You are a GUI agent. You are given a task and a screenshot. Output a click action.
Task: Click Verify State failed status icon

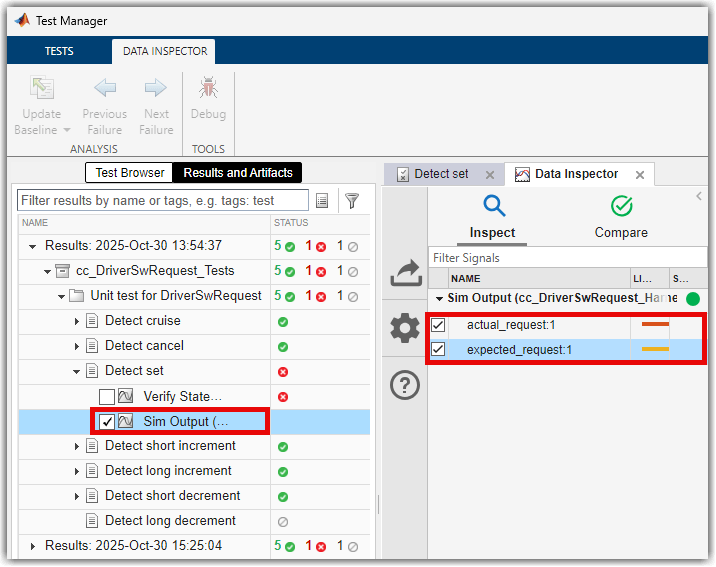tap(283, 397)
